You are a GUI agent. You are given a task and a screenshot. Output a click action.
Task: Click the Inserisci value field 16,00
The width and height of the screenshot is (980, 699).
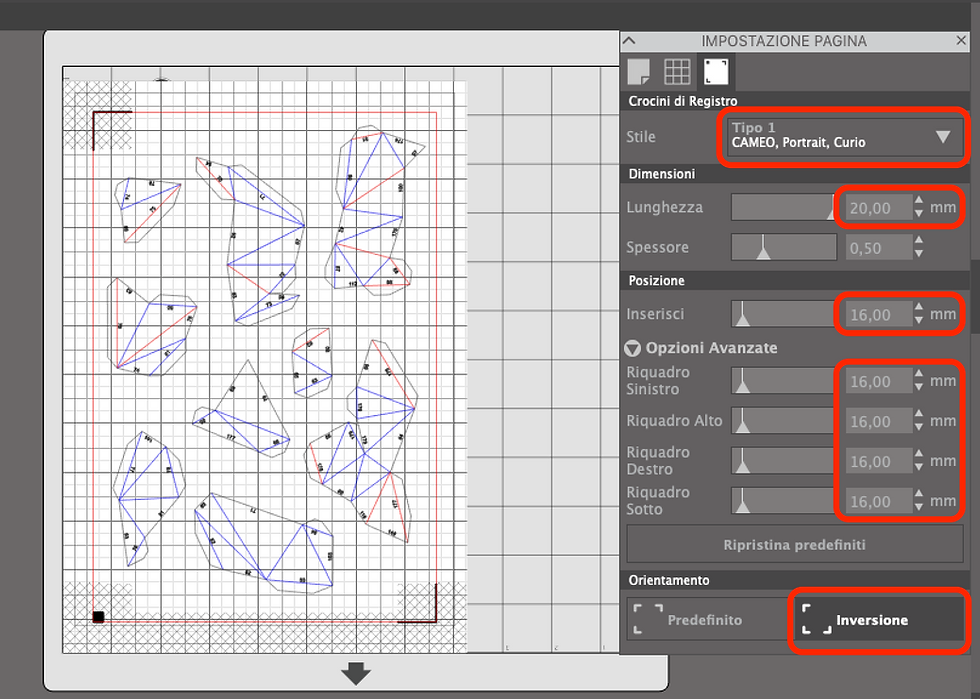coord(878,314)
